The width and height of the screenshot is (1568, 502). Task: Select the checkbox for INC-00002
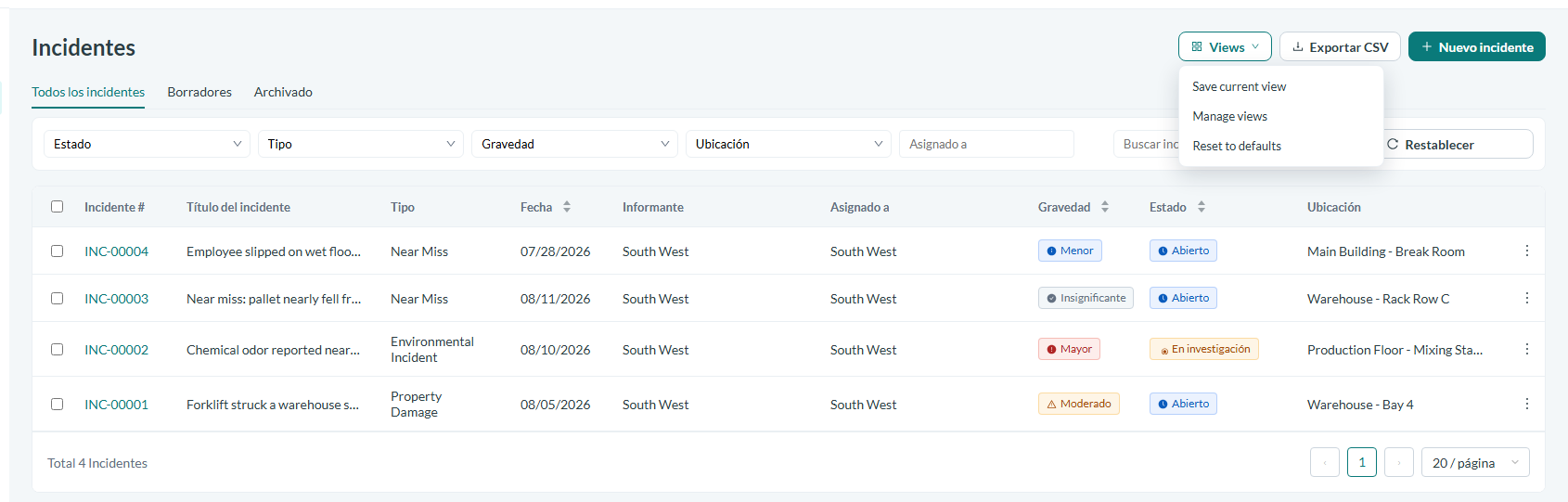click(x=58, y=349)
